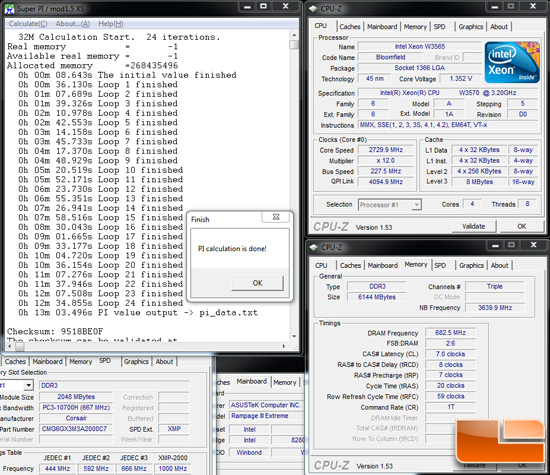Click the 'Loop 24 finished' line

(101, 303)
